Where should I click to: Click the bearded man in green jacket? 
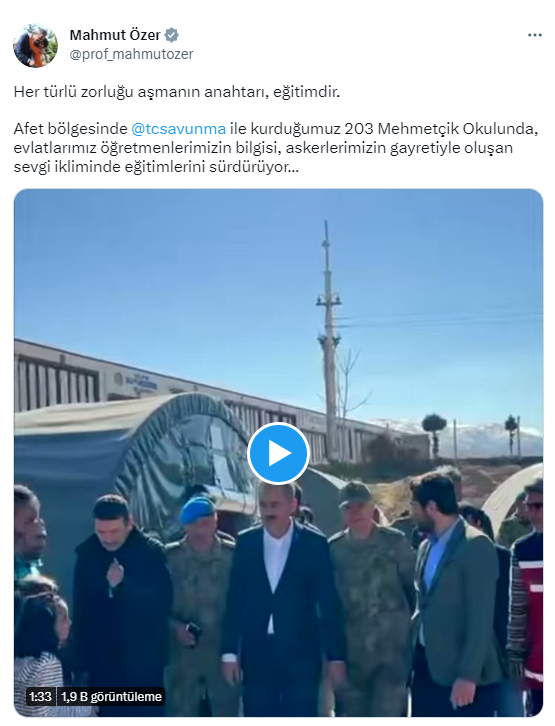pos(456,595)
